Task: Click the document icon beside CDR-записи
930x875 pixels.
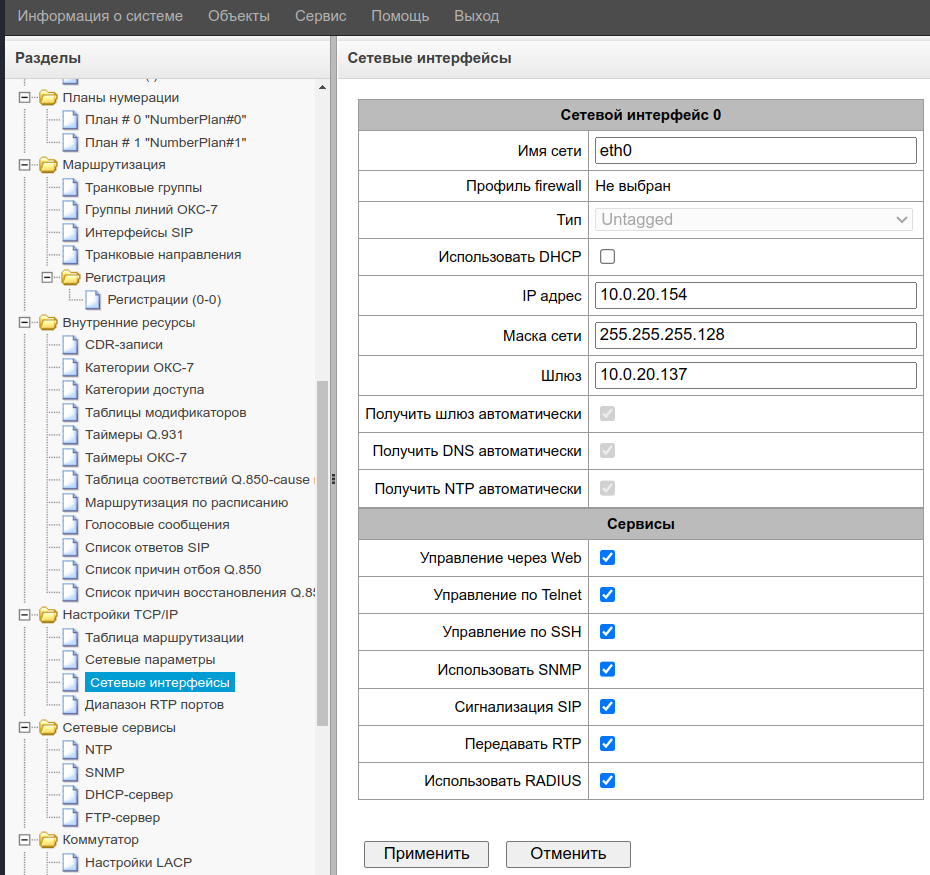Action: (x=69, y=345)
